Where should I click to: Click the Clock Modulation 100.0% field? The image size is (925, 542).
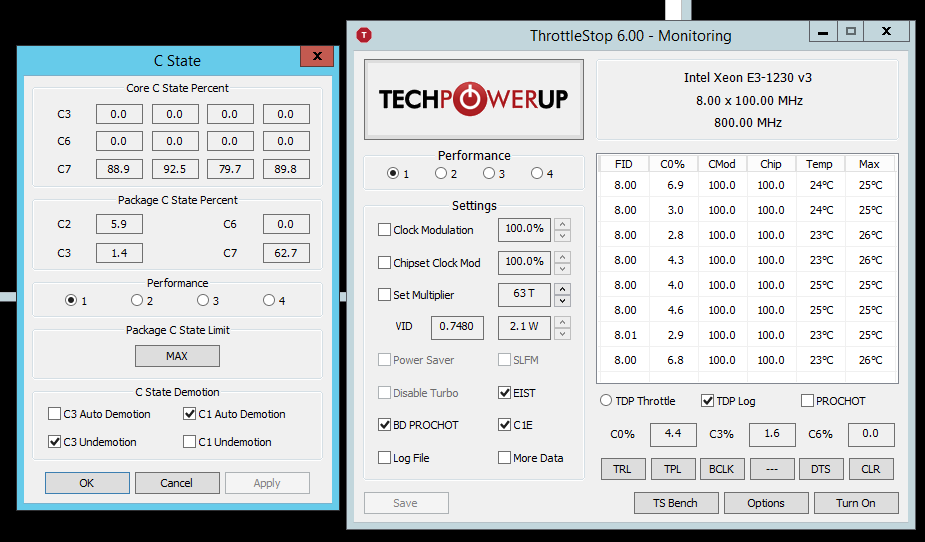tap(524, 229)
